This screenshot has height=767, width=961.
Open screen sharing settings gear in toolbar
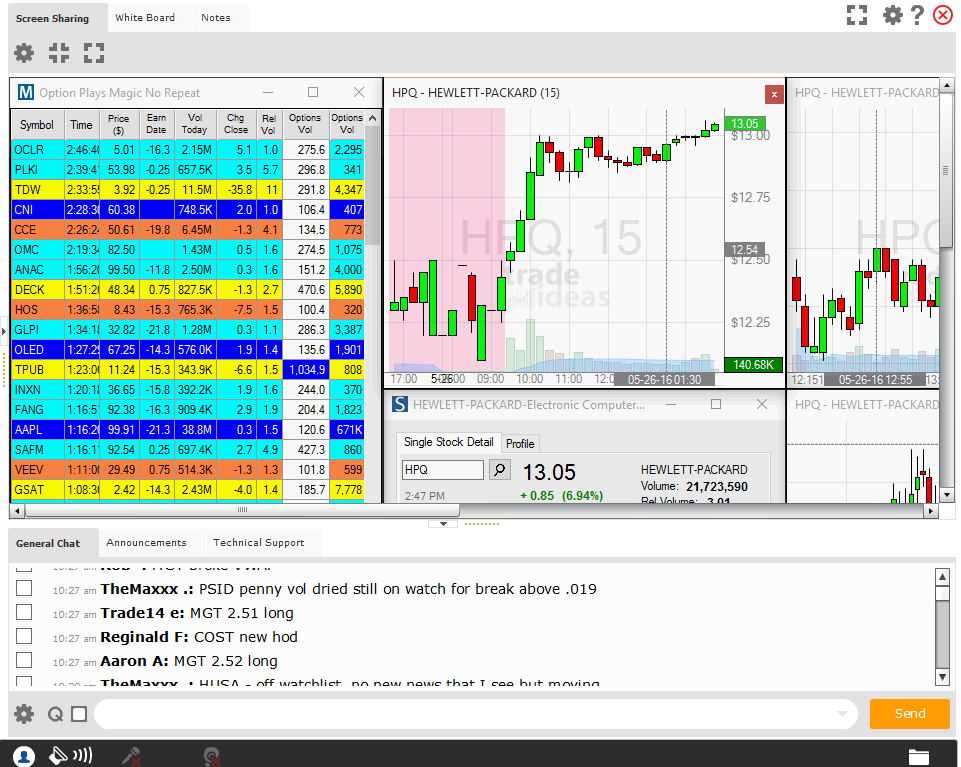pyautogui.click(x=24, y=53)
